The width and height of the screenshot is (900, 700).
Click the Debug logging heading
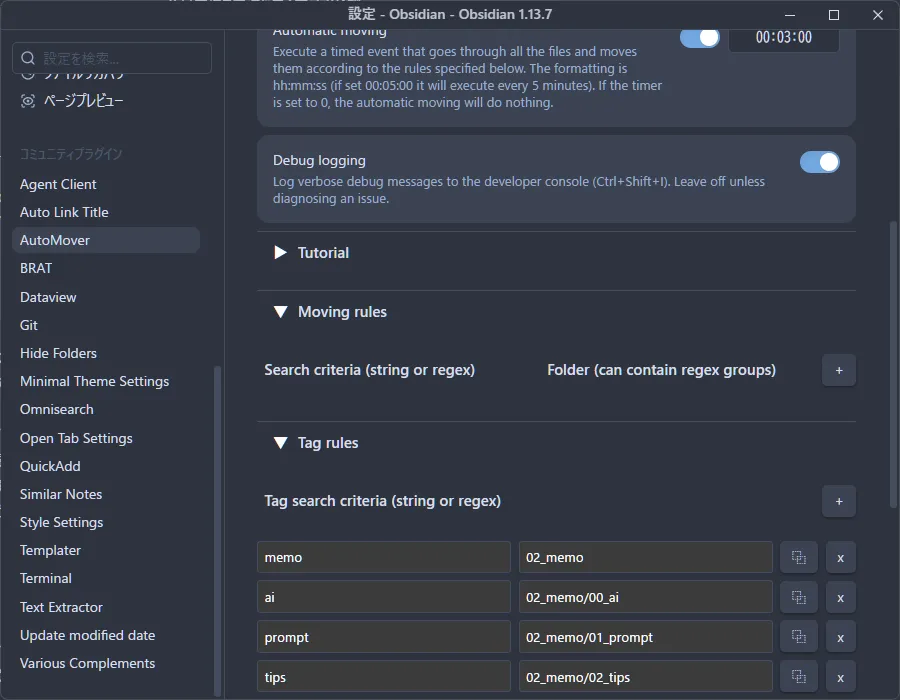tap(319, 161)
